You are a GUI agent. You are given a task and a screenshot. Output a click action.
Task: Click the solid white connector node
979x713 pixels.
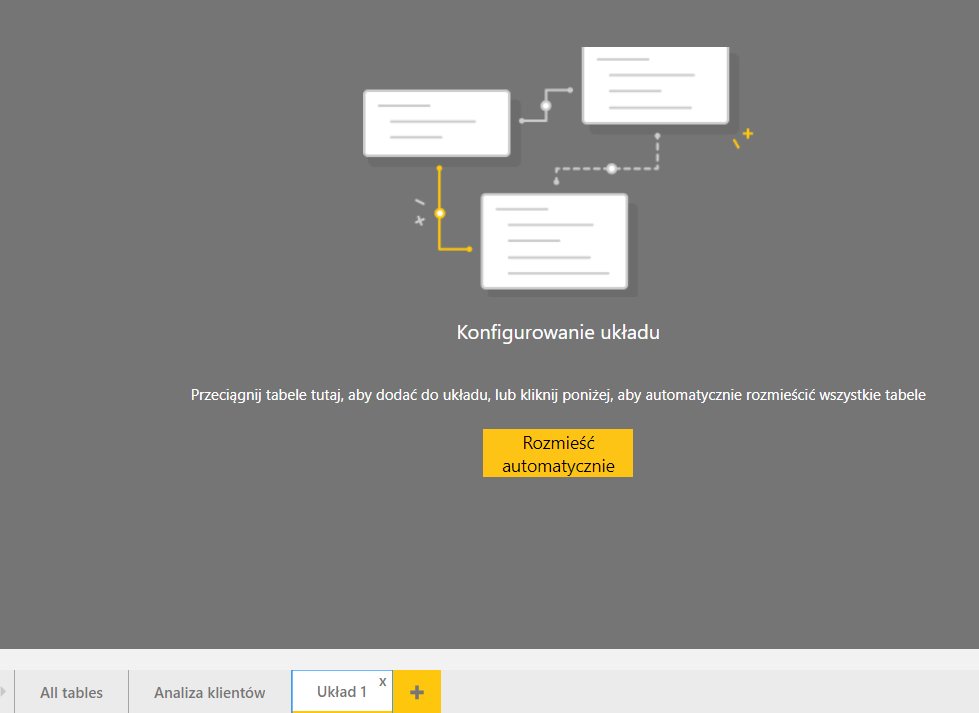(x=546, y=105)
